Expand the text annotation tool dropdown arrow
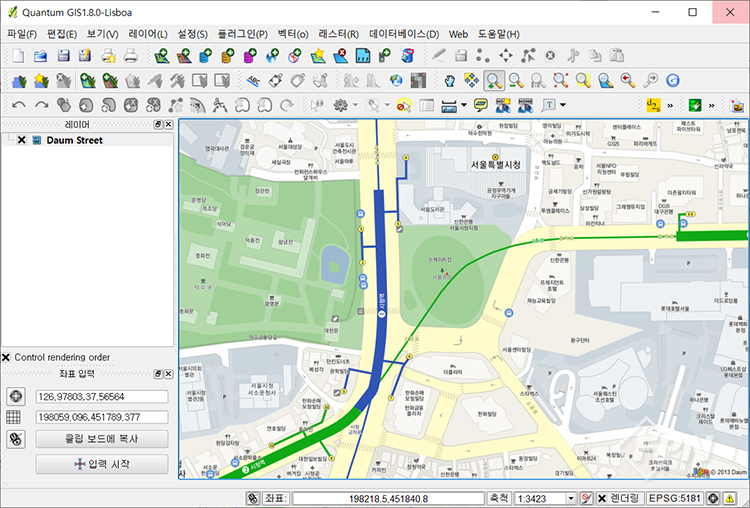The width and height of the screenshot is (750, 508). pos(563,105)
